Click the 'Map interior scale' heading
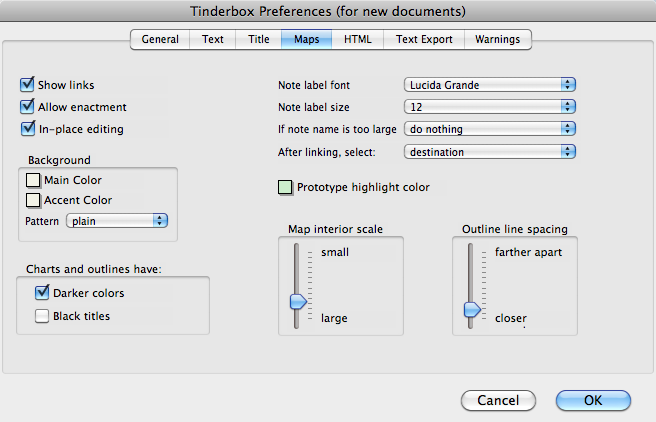 click(335, 229)
